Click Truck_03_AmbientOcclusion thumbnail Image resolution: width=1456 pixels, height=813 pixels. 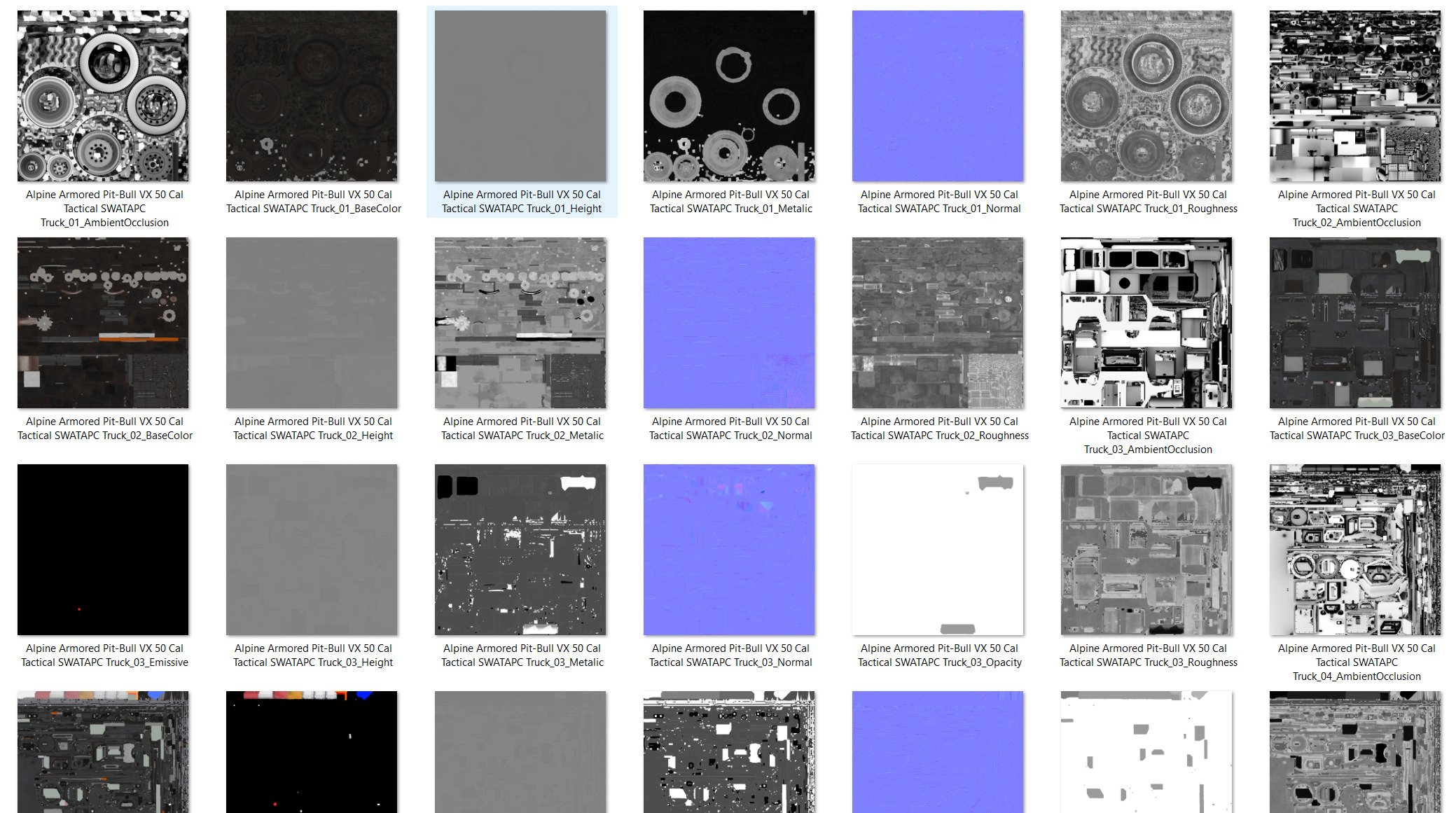click(x=1146, y=323)
